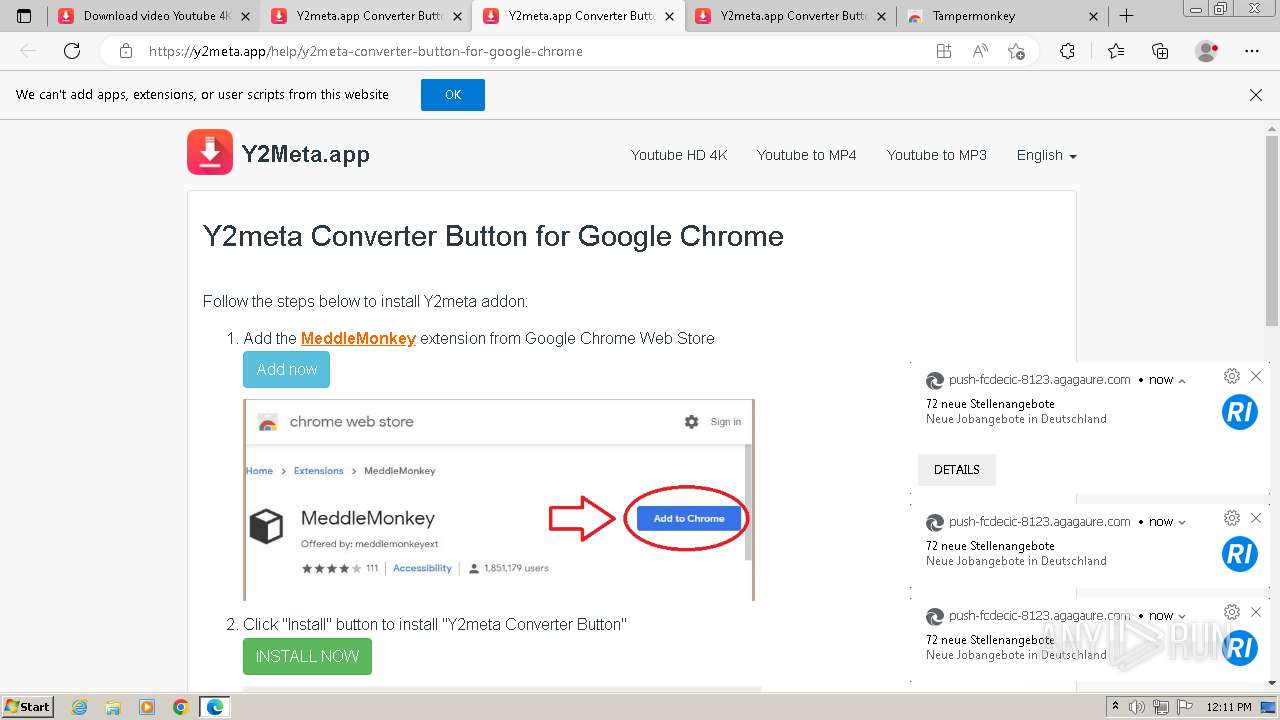
Task: Open the Read aloud tool
Action: (x=980, y=51)
